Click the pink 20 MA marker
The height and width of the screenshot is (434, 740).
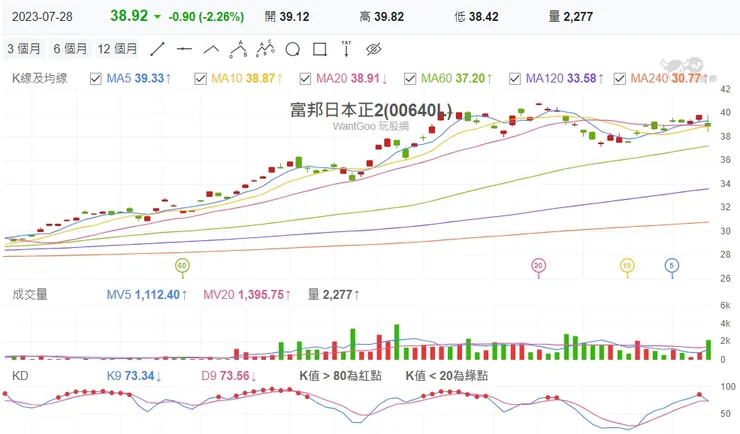538,266
